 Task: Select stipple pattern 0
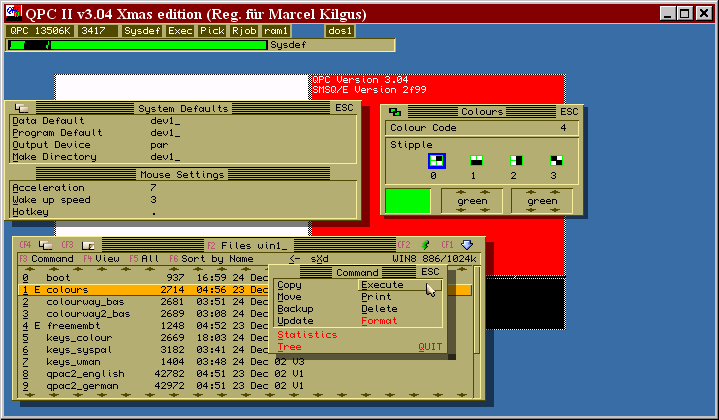pyautogui.click(x=436, y=160)
